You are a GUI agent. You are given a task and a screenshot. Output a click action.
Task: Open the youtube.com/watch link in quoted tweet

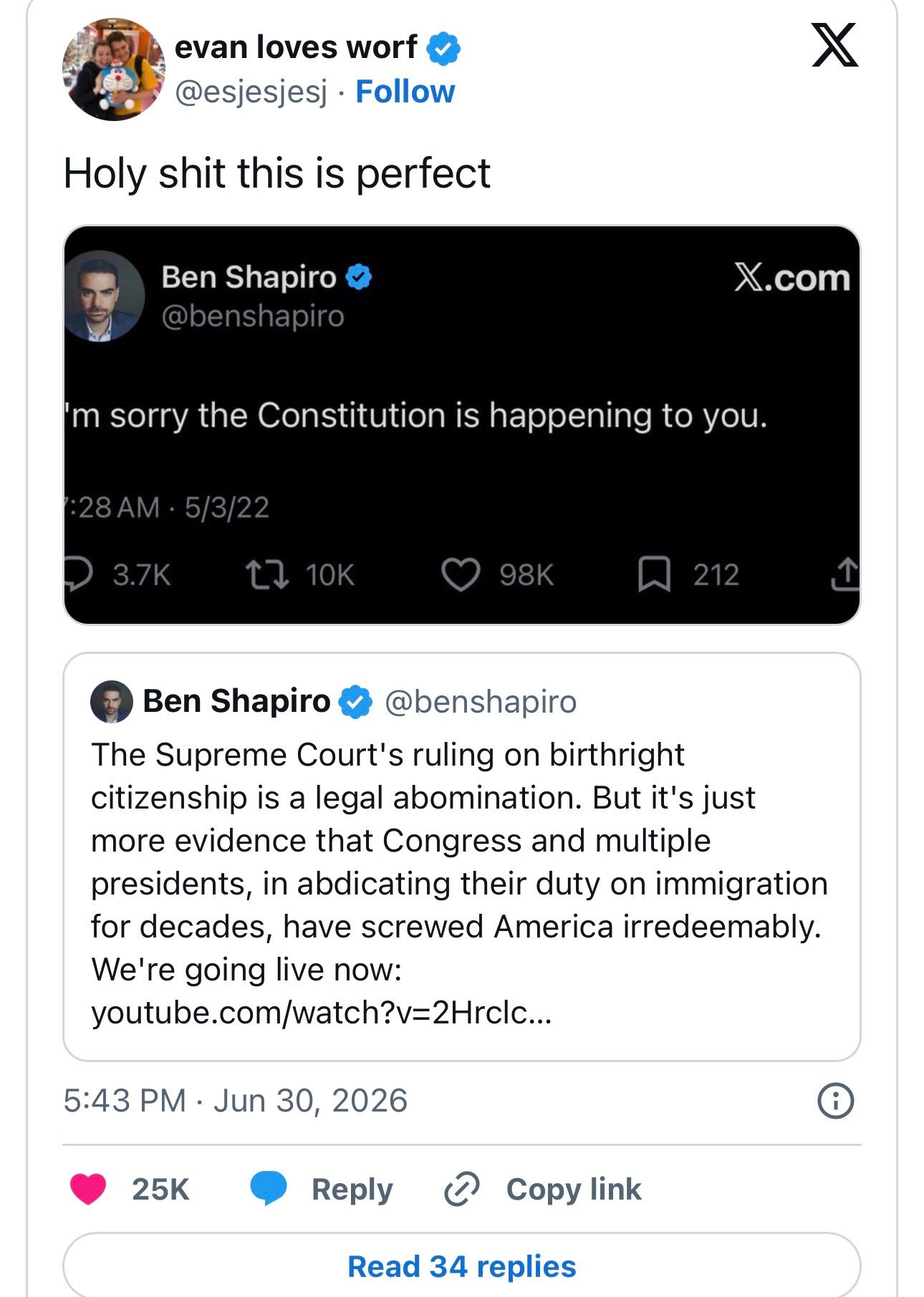322,1012
